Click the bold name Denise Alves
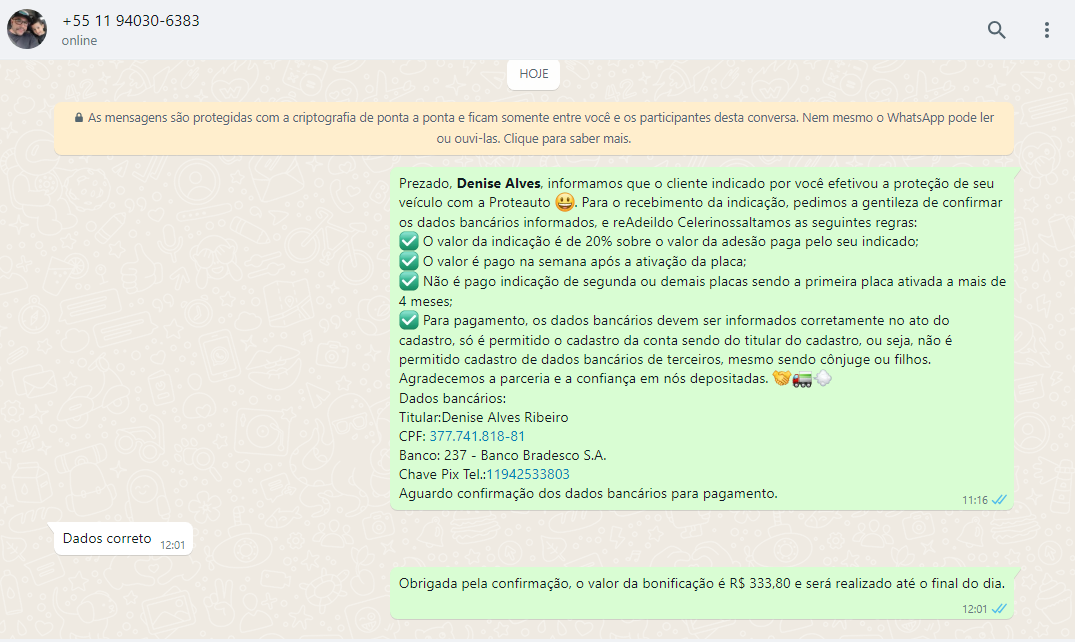This screenshot has width=1075, height=642. [x=498, y=184]
